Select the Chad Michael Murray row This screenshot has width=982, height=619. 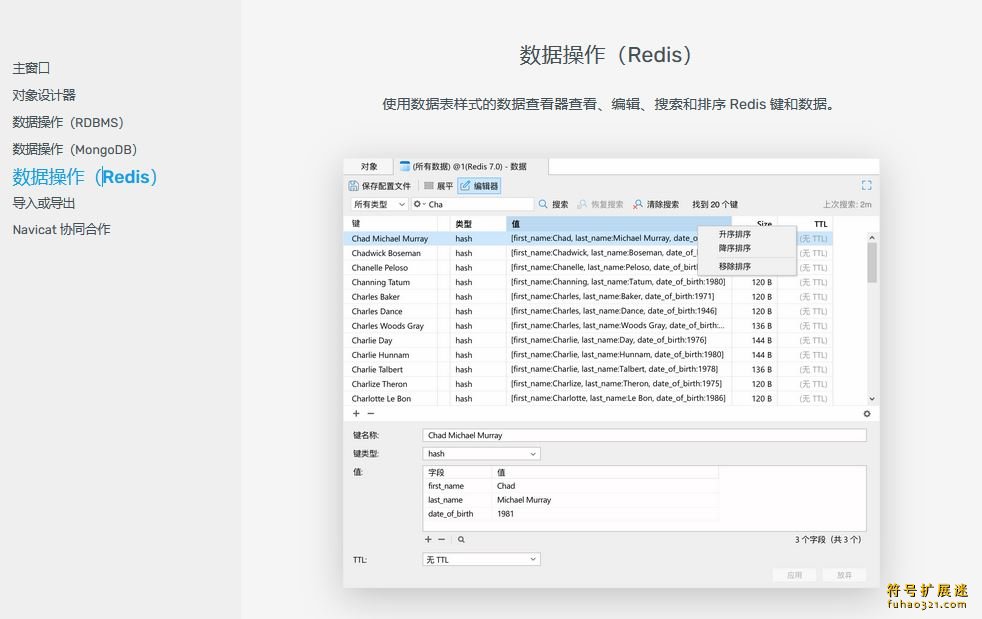click(588, 239)
